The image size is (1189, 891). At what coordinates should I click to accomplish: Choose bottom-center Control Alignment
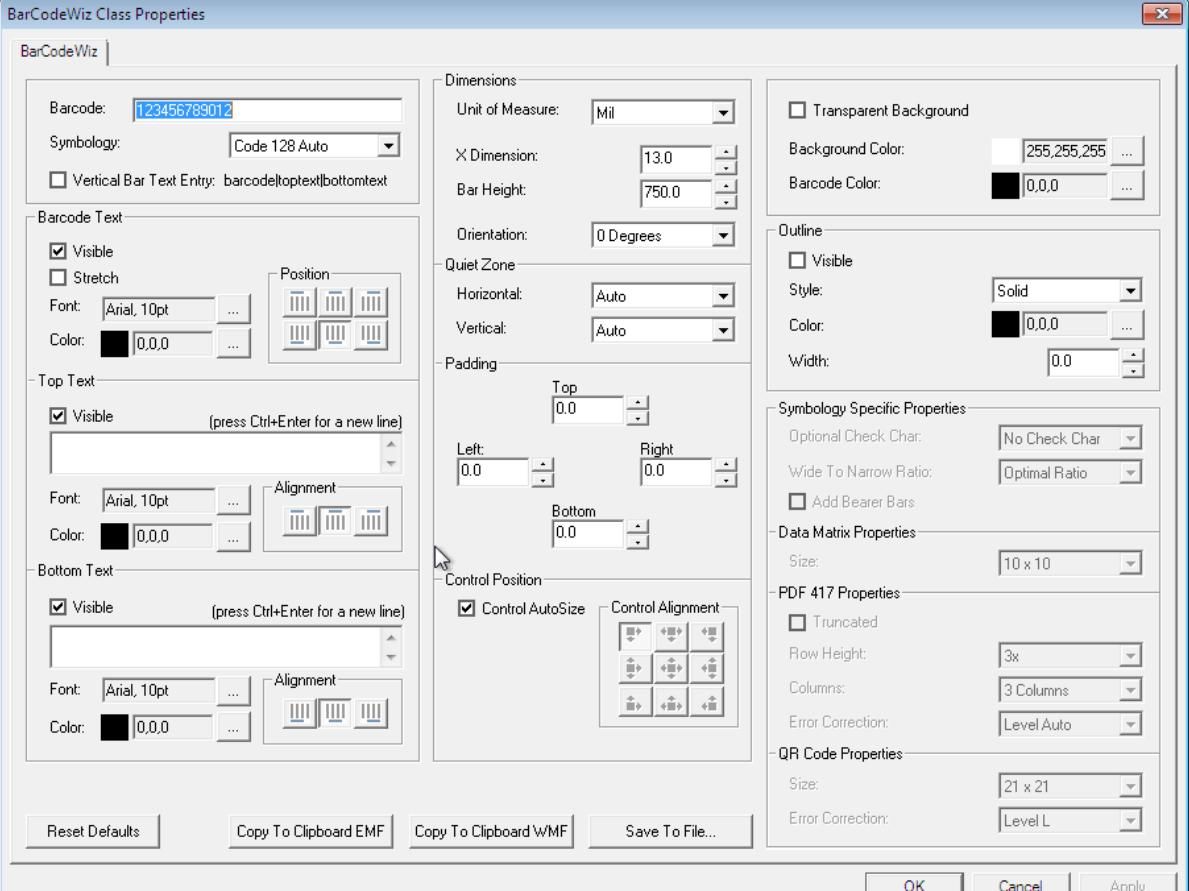[x=671, y=703]
